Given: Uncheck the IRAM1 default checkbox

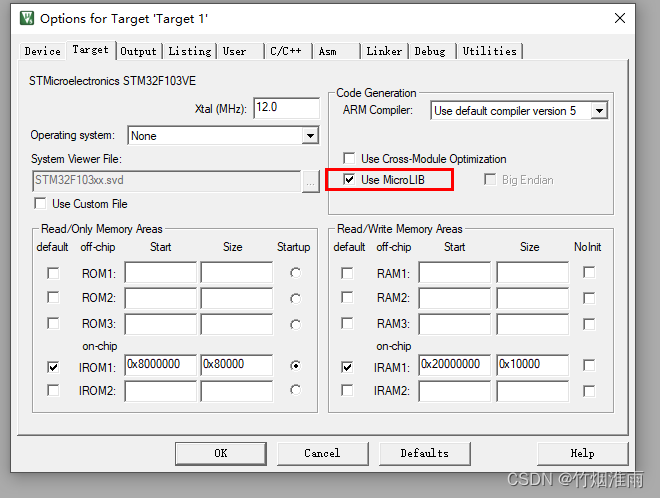Looking at the screenshot, I should 347,367.
